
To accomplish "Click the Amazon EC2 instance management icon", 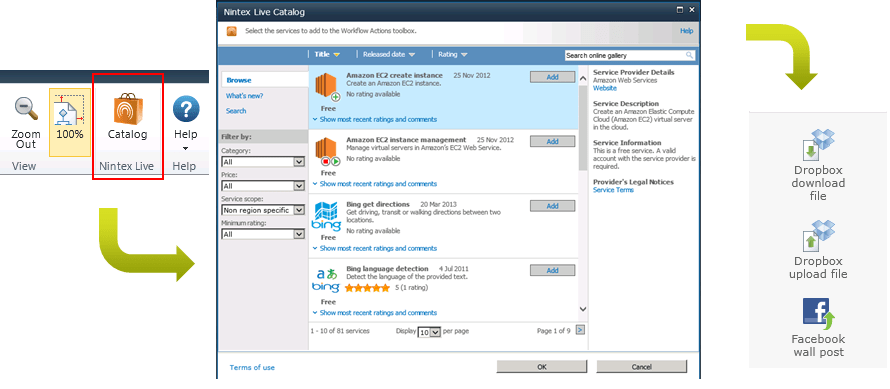I will tap(328, 152).
